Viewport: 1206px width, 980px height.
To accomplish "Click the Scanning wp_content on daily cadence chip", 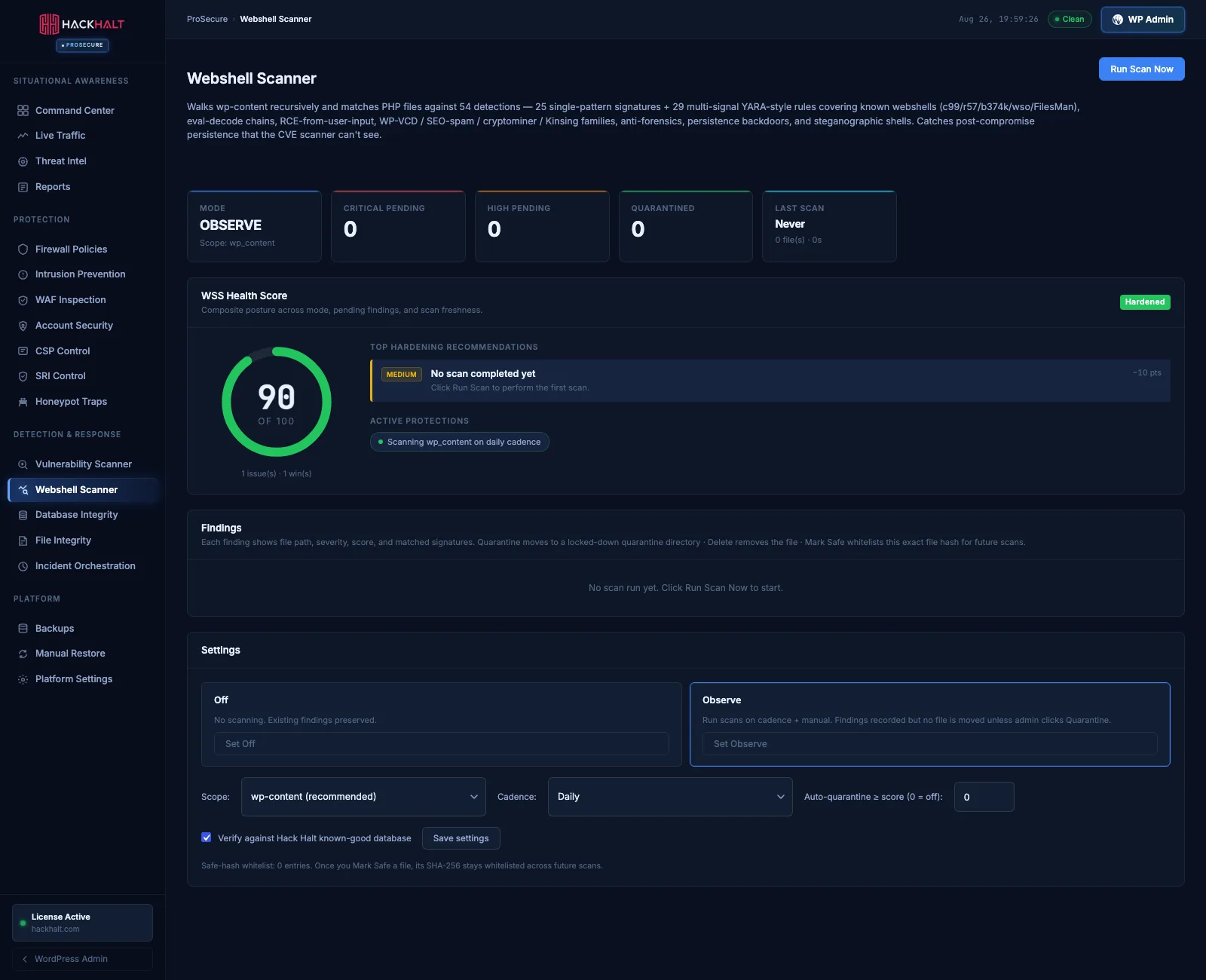I will [x=460, y=443].
